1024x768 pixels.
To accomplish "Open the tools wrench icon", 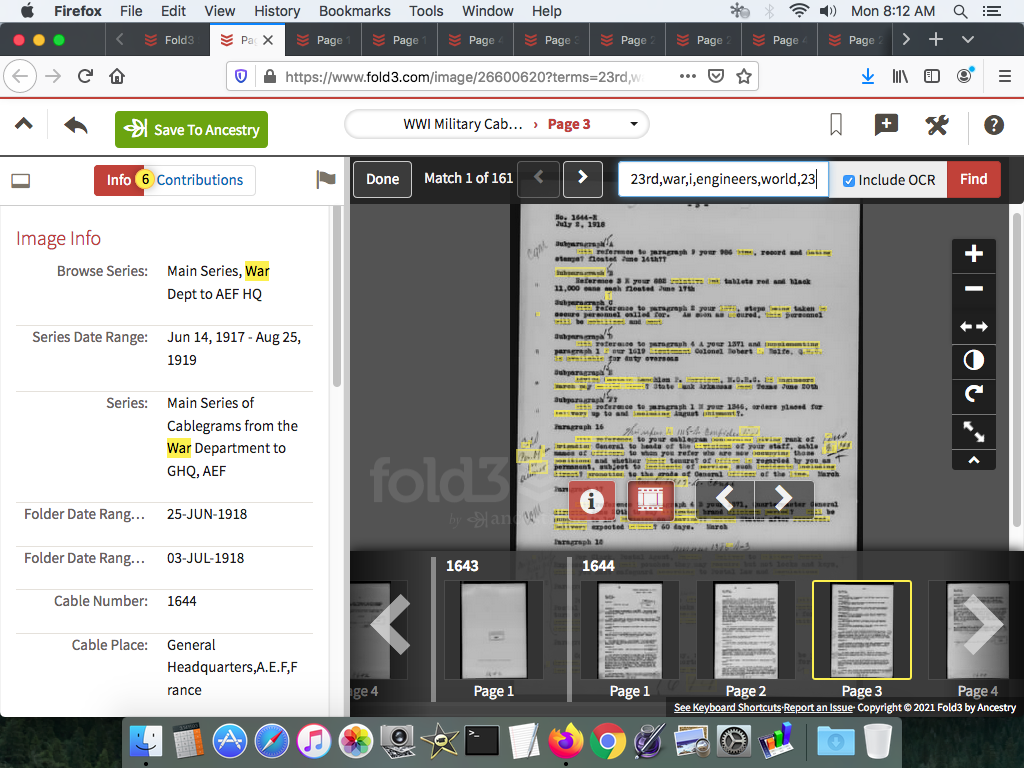I will [x=937, y=125].
